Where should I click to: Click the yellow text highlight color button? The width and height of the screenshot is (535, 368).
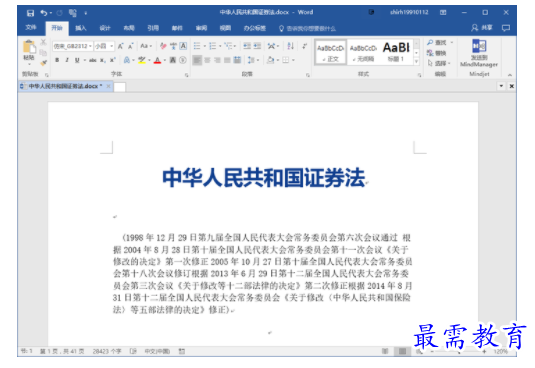(142, 60)
